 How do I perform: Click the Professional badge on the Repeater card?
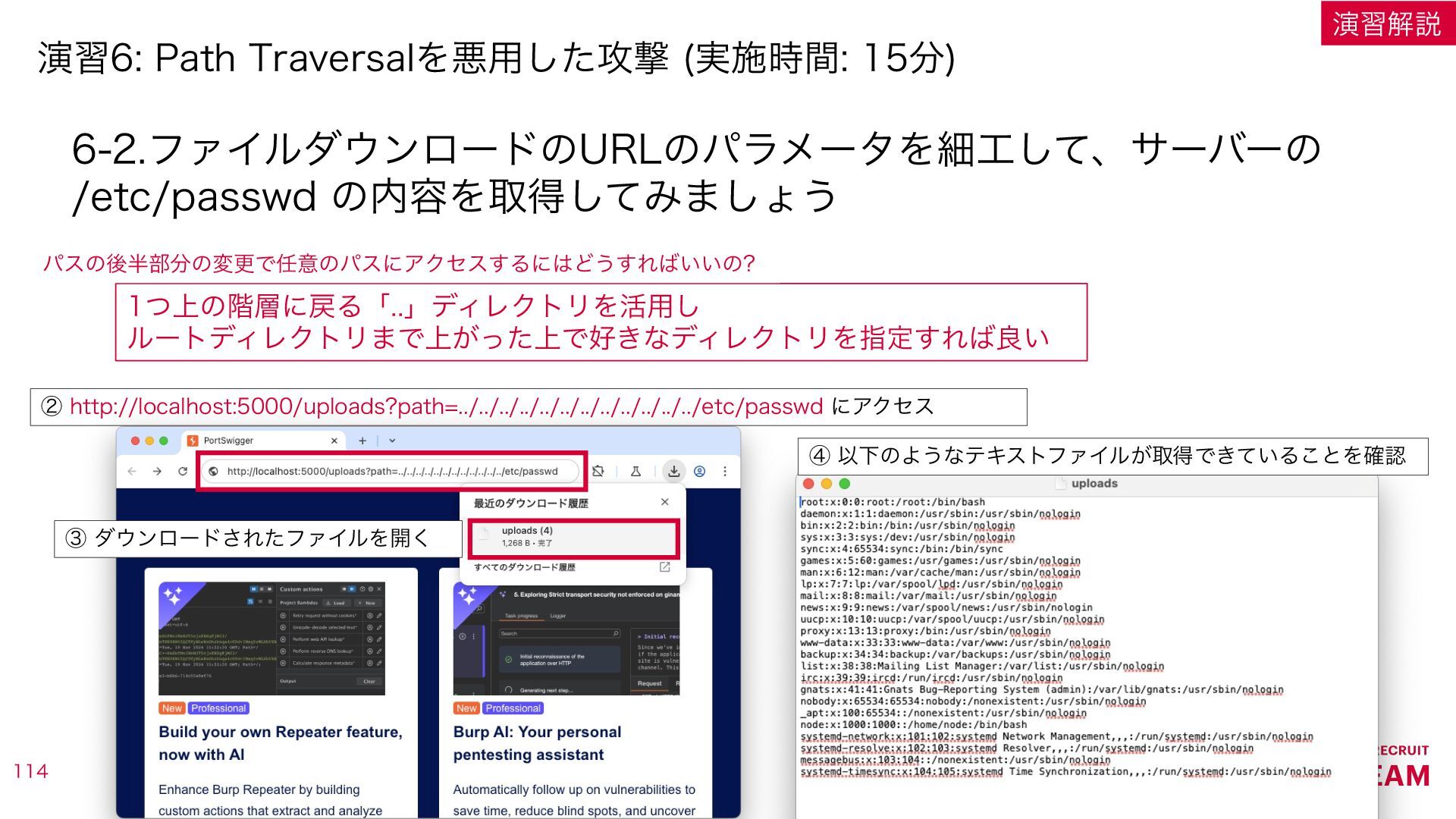(x=218, y=708)
